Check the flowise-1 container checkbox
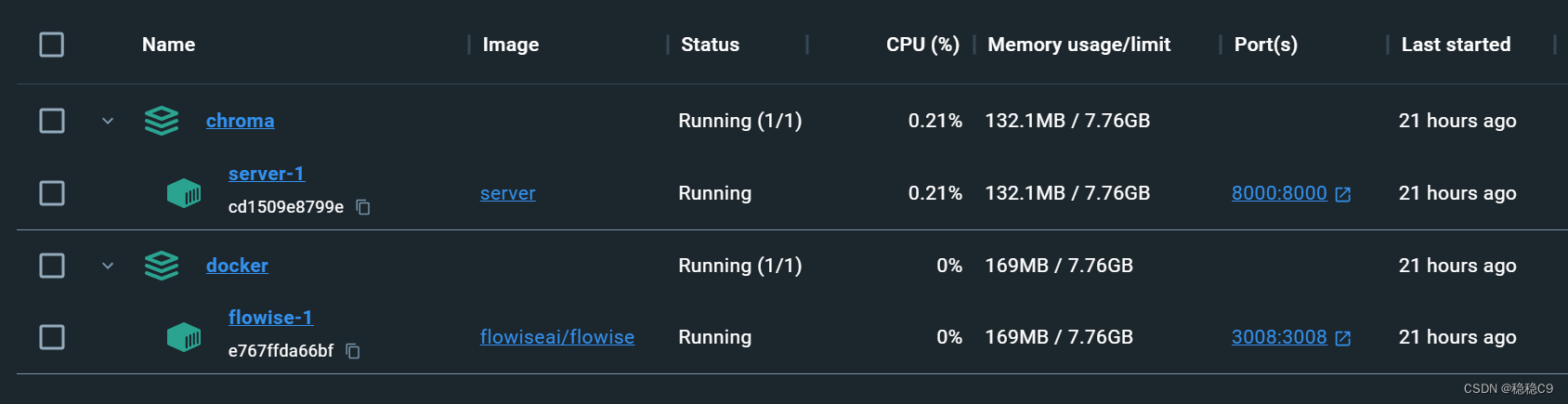Viewport: 1568px width, 404px height. (x=52, y=337)
